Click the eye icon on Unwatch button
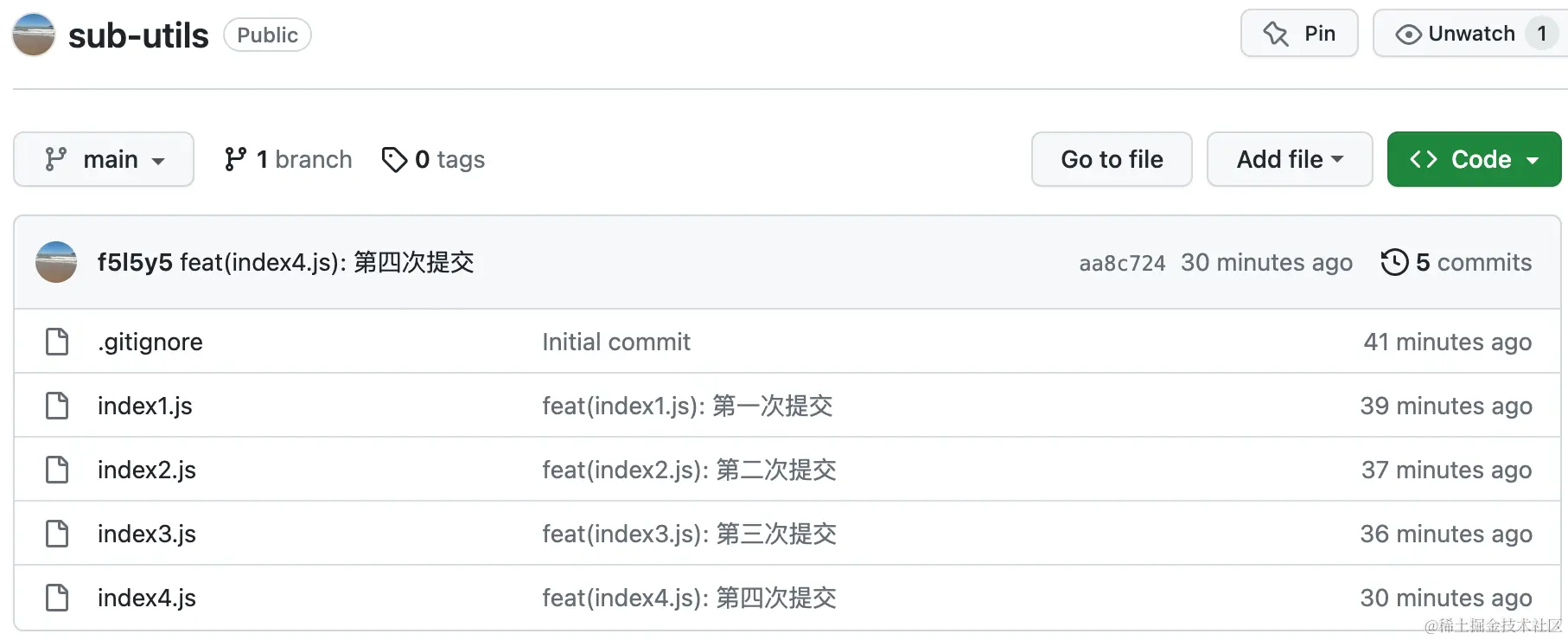The image size is (1568, 640). [1408, 35]
